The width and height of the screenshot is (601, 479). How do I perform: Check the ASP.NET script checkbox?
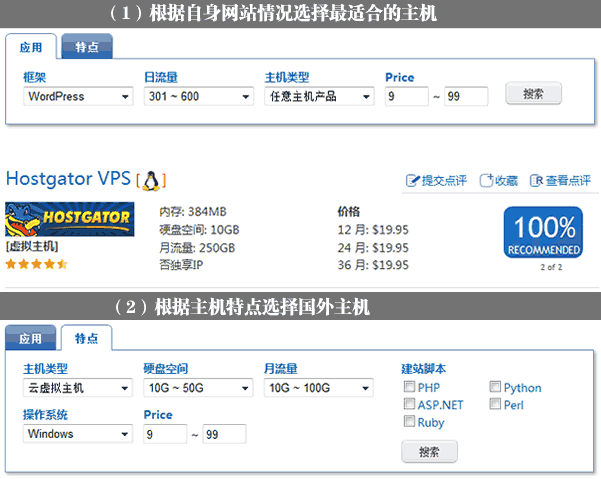click(409, 404)
